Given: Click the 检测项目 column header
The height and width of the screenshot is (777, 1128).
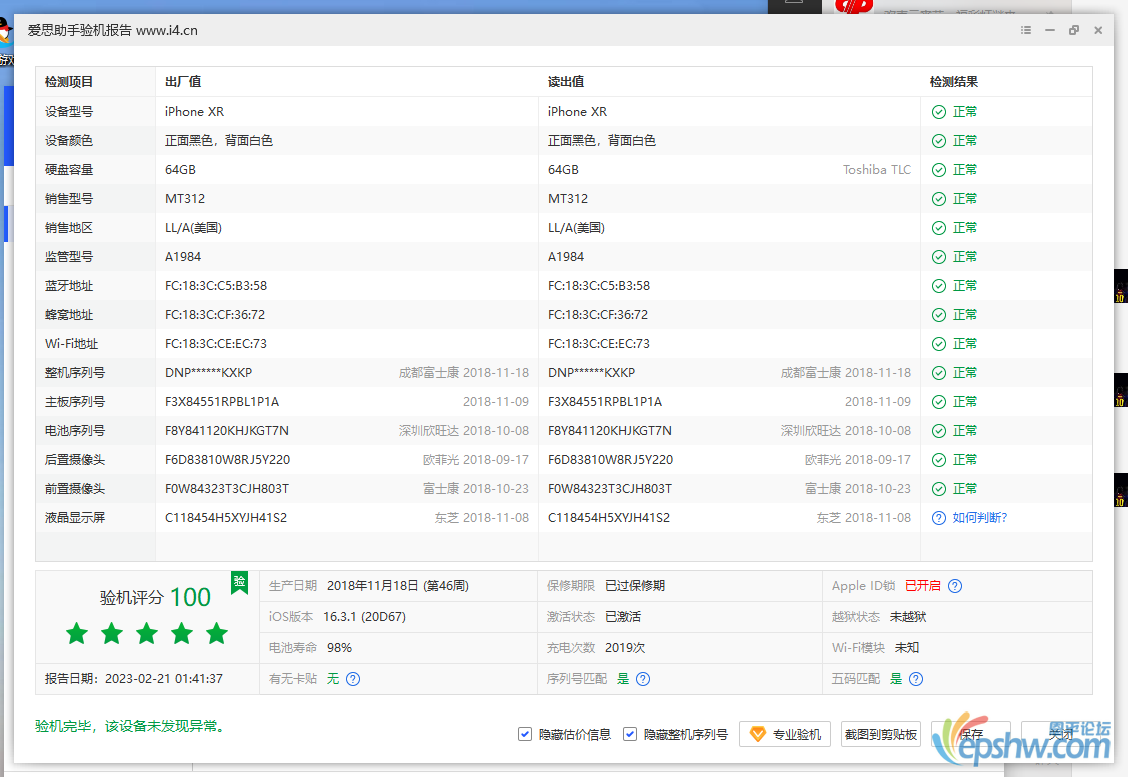Looking at the screenshot, I should [69, 82].
